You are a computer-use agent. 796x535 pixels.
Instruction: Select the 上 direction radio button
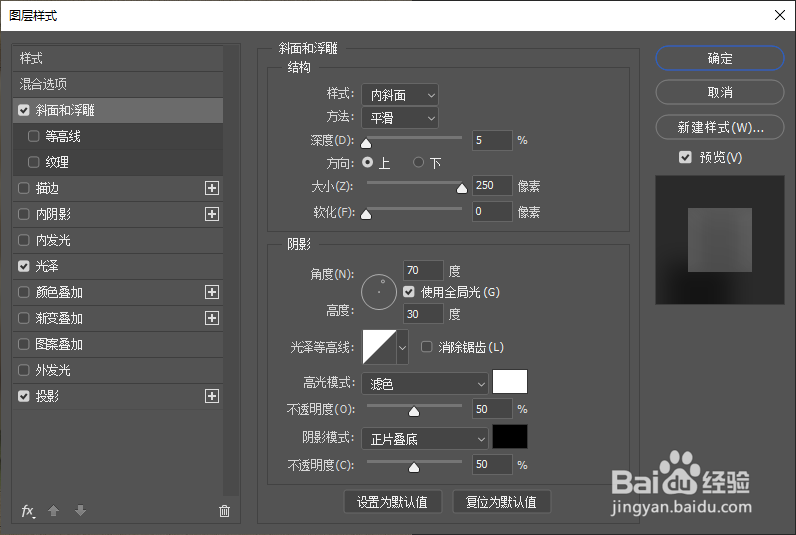[x=368, y=162]
